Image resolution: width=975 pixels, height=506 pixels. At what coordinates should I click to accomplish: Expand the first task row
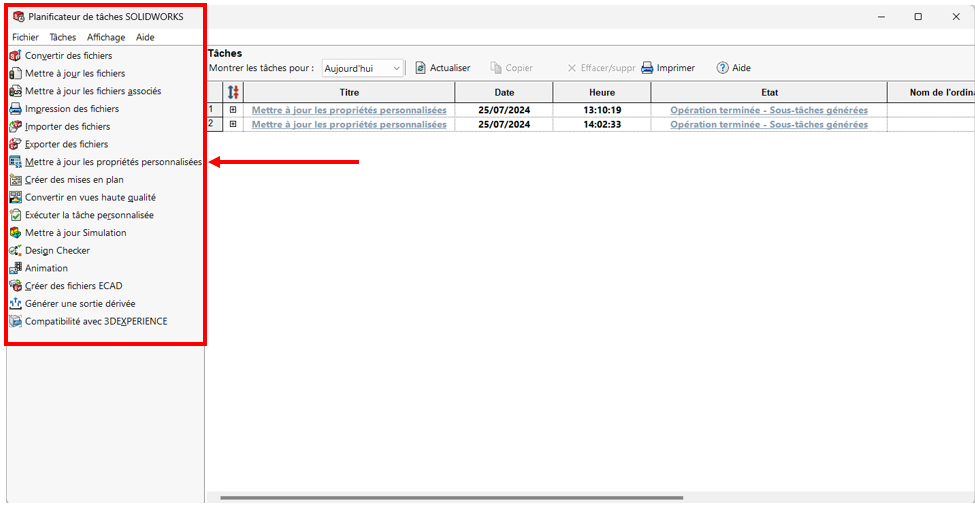click(x=233, y=110)
